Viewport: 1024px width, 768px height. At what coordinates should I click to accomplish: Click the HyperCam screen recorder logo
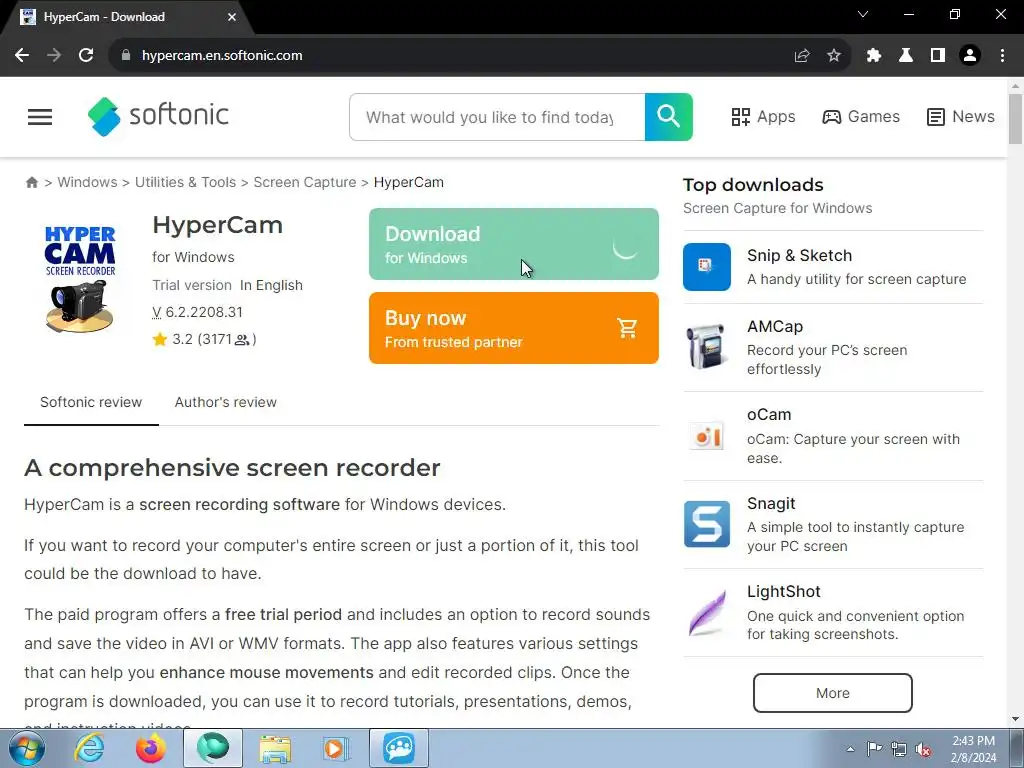pos(80,279)
